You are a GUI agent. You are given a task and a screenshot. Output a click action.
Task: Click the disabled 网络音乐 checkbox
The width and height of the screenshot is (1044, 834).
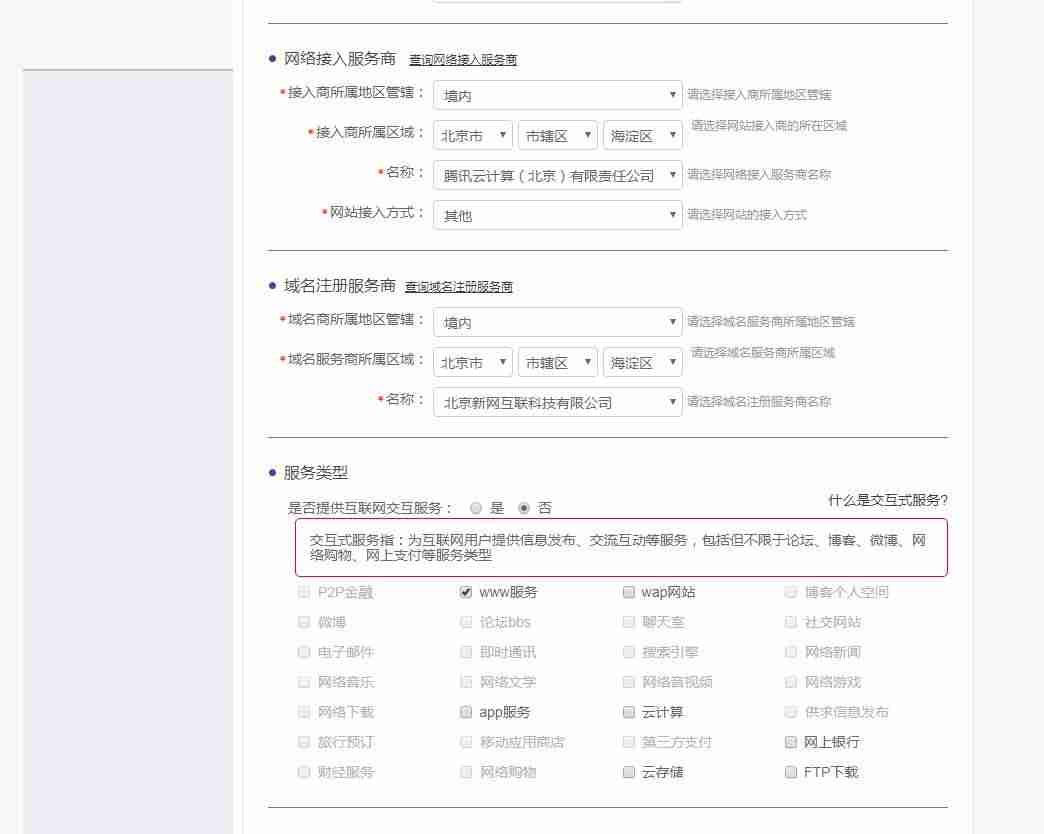[x=304, y=682]
